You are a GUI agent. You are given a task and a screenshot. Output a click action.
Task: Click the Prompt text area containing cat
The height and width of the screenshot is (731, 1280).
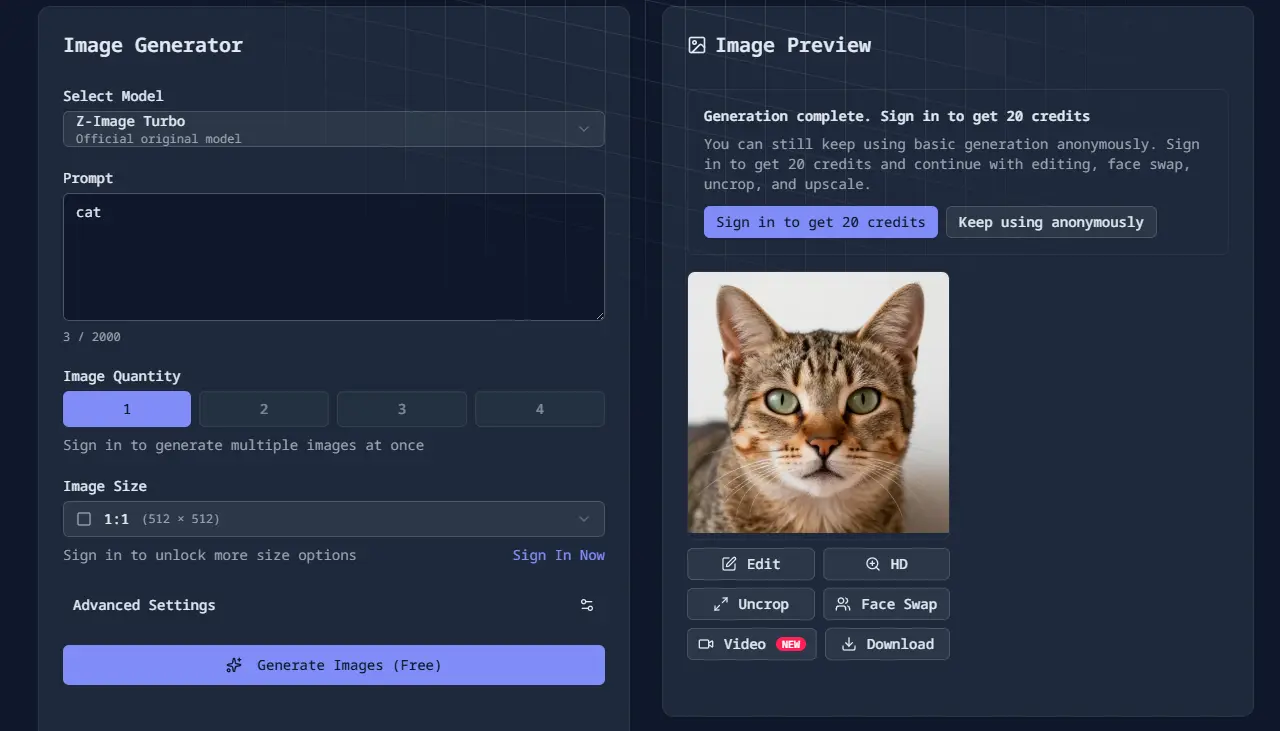tap(334, 257)
